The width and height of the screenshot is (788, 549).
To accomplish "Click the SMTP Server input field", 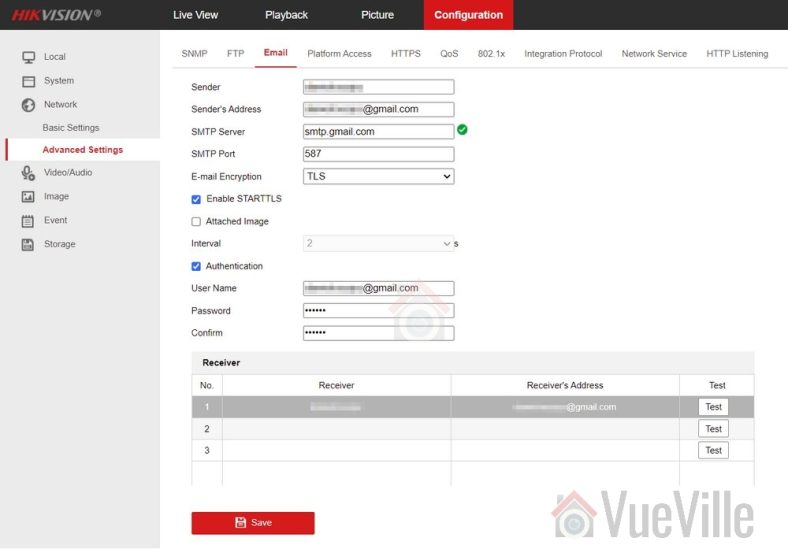I will pos(378,132).
